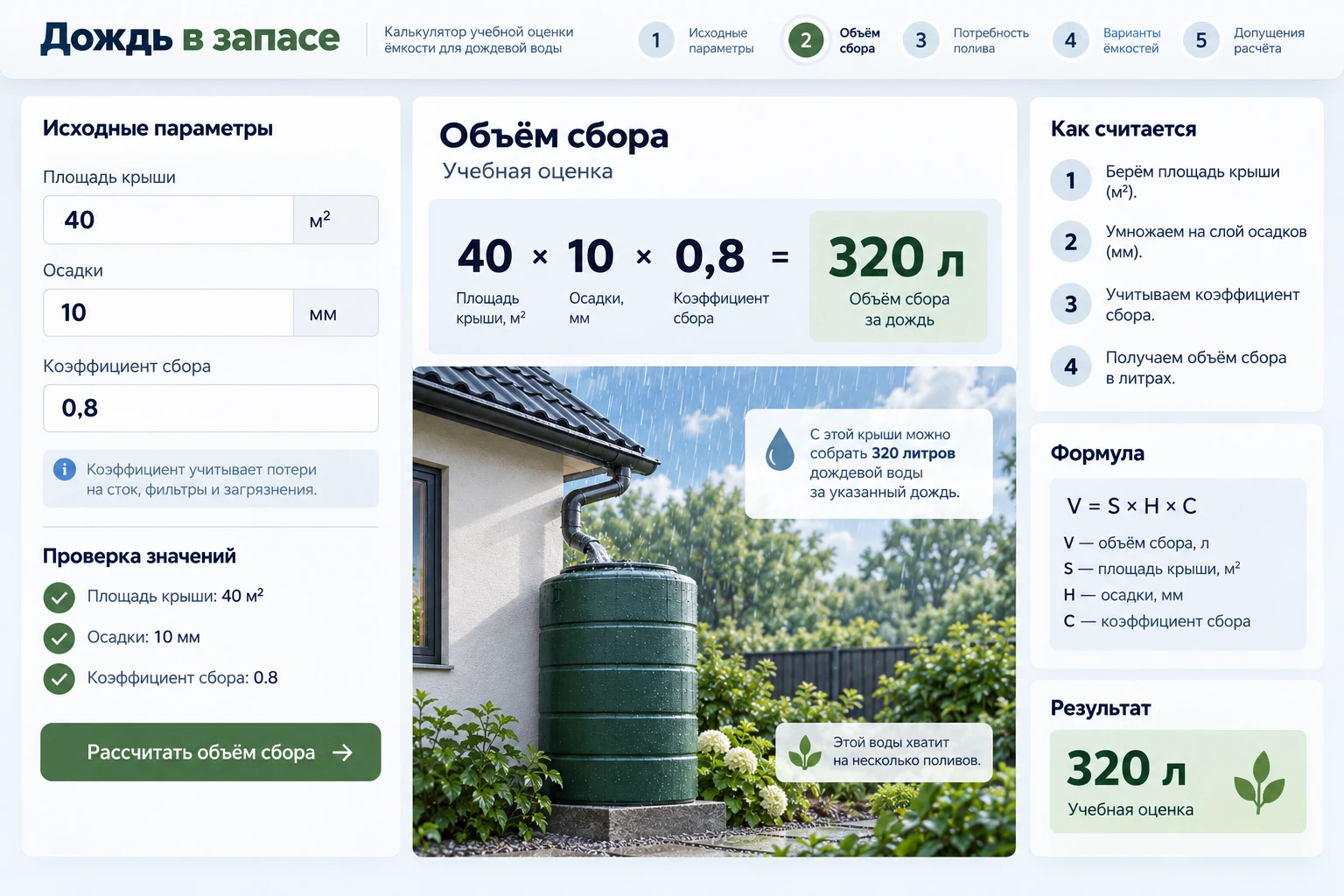This screenshot has height=896, width=1344.
Task: Click the legend line 'H — осадки, мм'
Action: (1123, 595)
